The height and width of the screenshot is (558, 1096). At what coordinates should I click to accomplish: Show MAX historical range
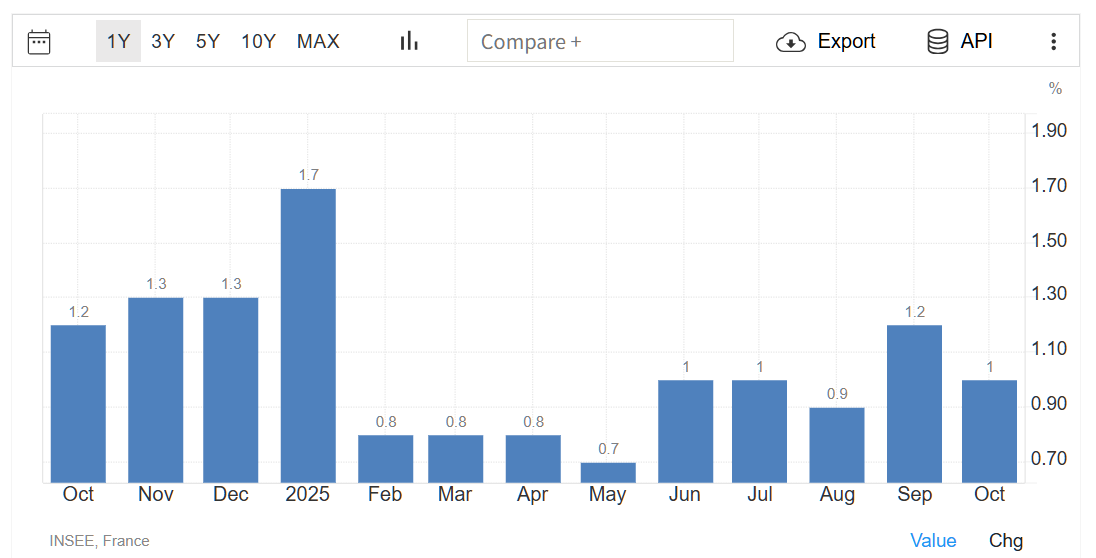coord(318,41)
